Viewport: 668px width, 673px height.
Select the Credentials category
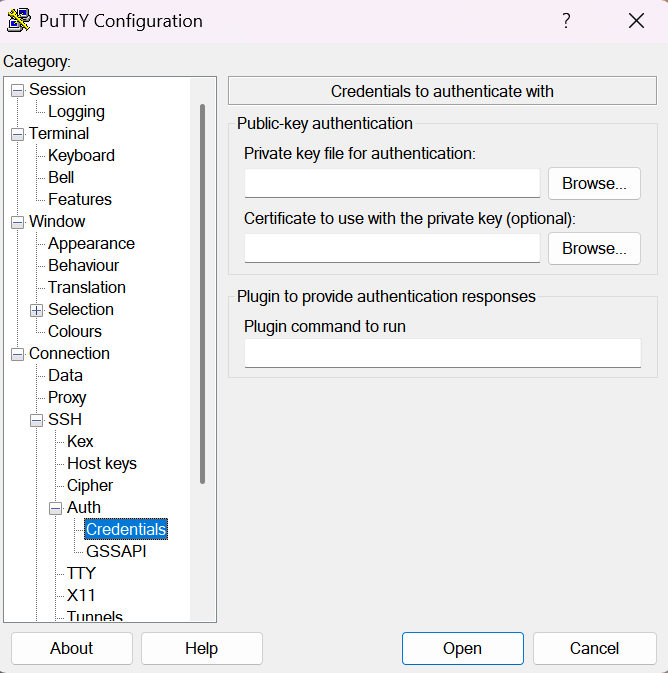coord(126,529)
